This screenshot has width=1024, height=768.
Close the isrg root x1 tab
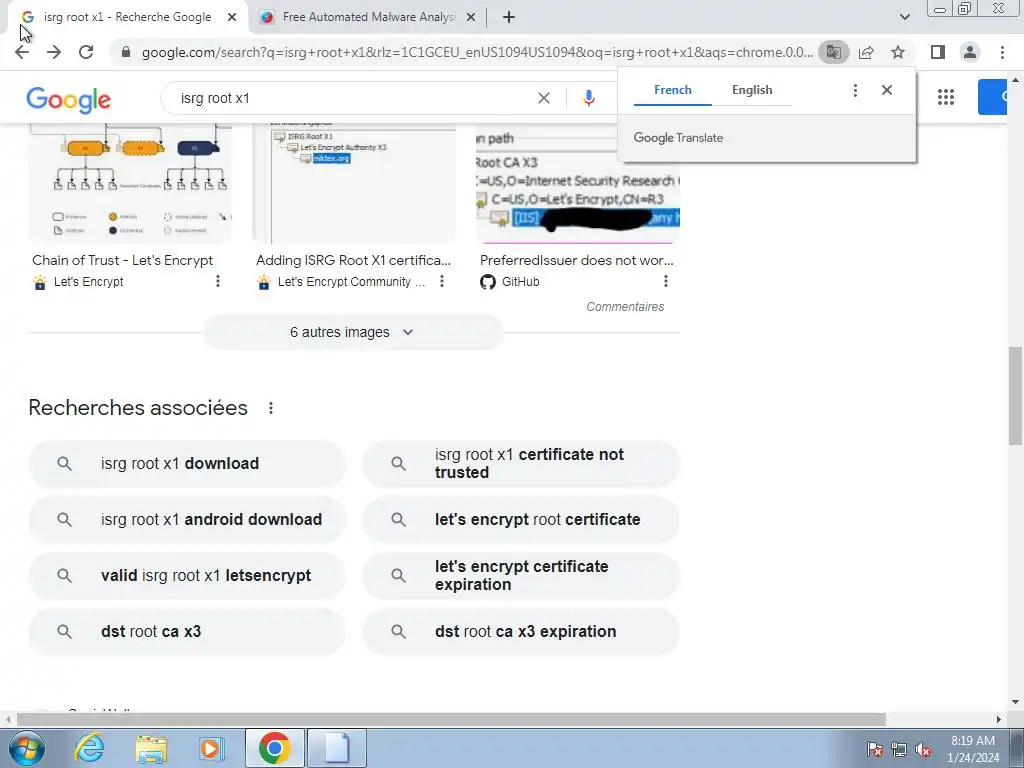[232, 18]
